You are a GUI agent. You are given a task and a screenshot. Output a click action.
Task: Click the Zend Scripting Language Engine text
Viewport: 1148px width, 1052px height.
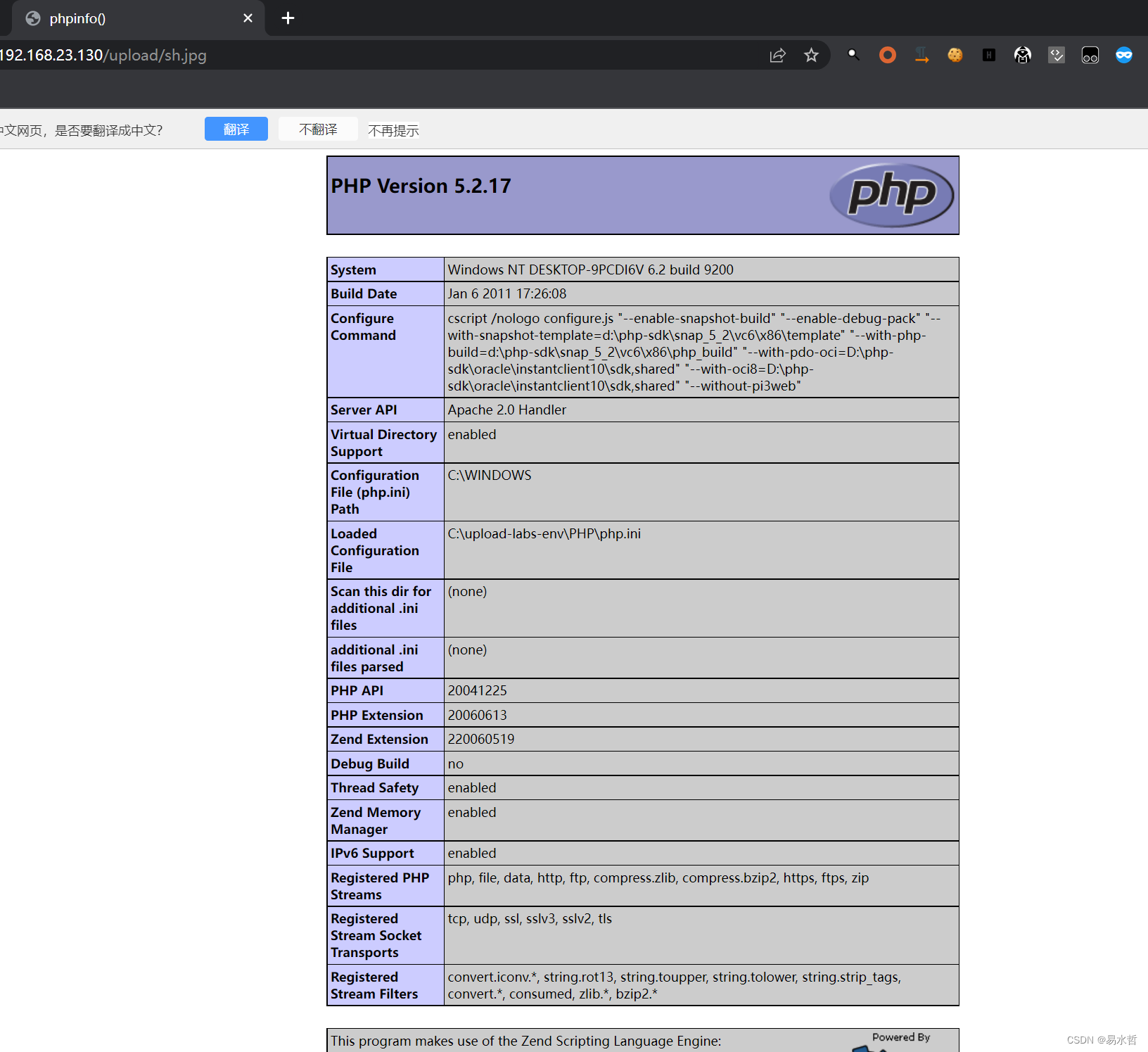tap(525, 1041)
